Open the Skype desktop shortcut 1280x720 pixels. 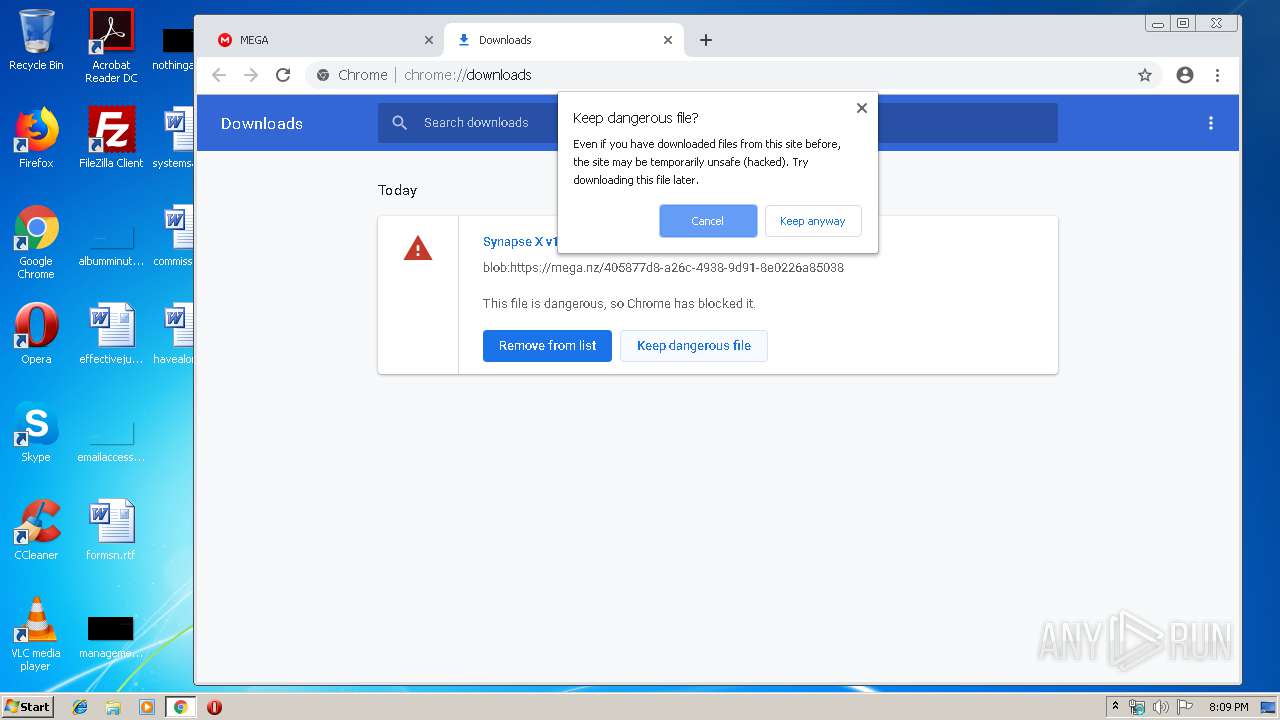coord(36,432)
